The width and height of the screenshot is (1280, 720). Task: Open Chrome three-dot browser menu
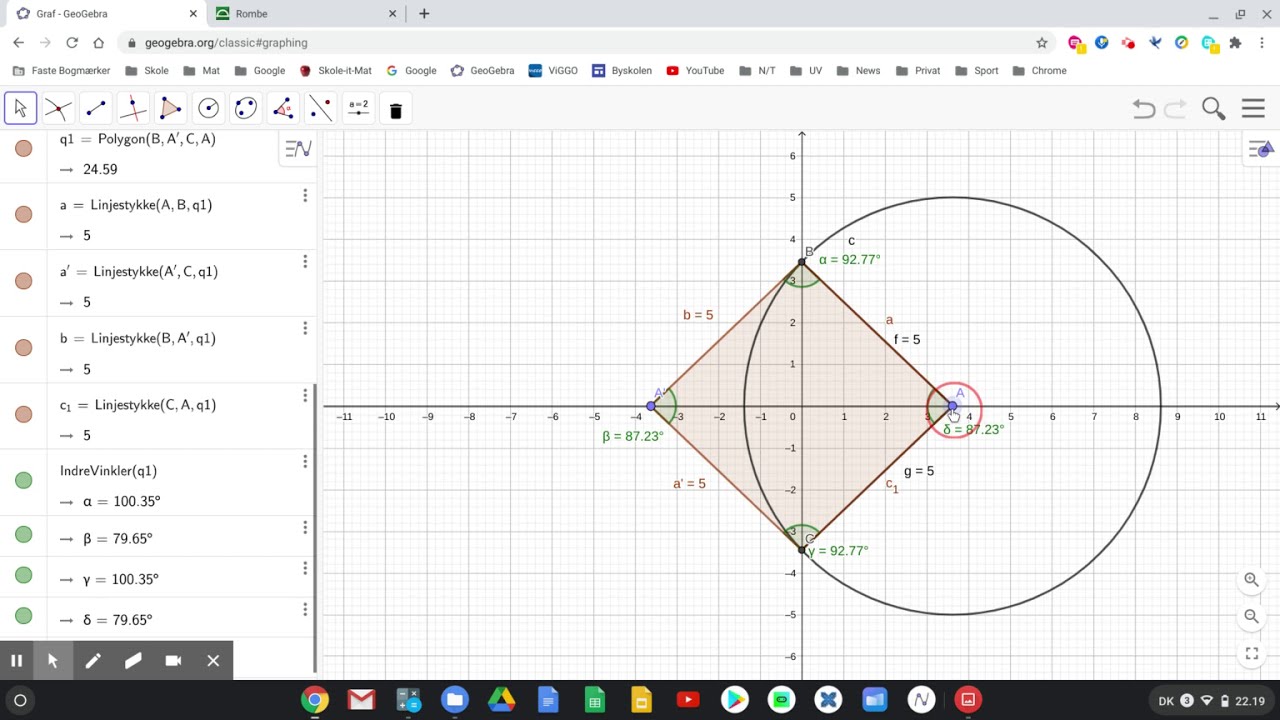tap(1261, 43)
